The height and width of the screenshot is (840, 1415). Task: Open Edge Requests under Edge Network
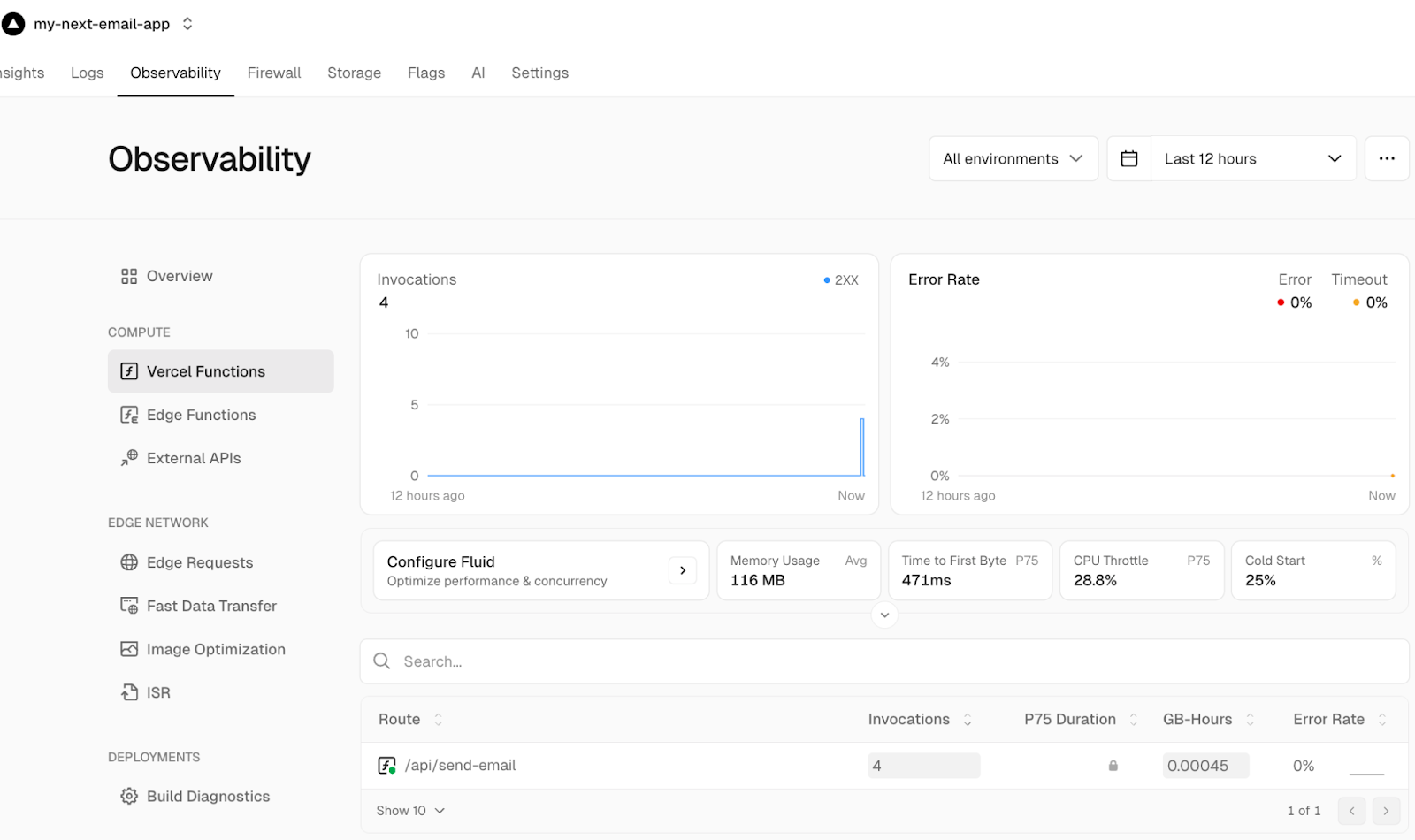(200, 562)
